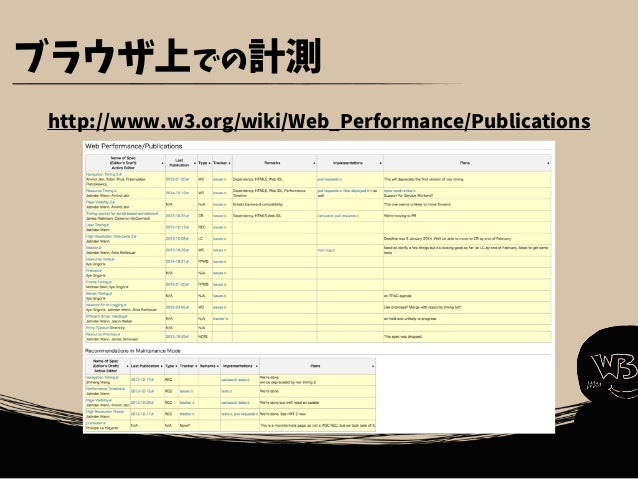Open Navigation Timing 2 spec link in top table
The width and height of the screenshot is (638, 479).
pyautogui.click(x=104, y=174)
